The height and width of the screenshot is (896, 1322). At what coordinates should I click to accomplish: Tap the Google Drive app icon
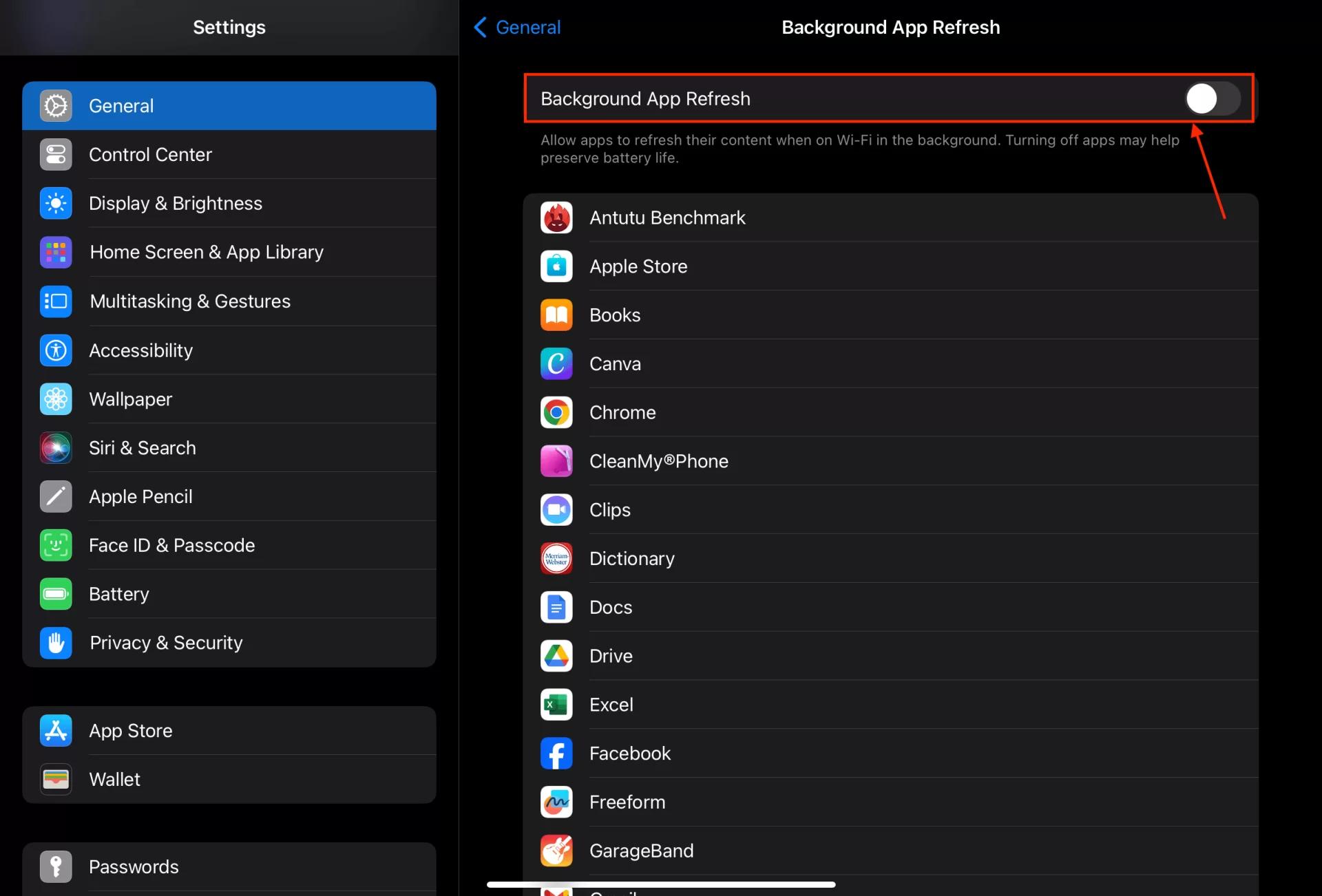[x=556, y=657]
